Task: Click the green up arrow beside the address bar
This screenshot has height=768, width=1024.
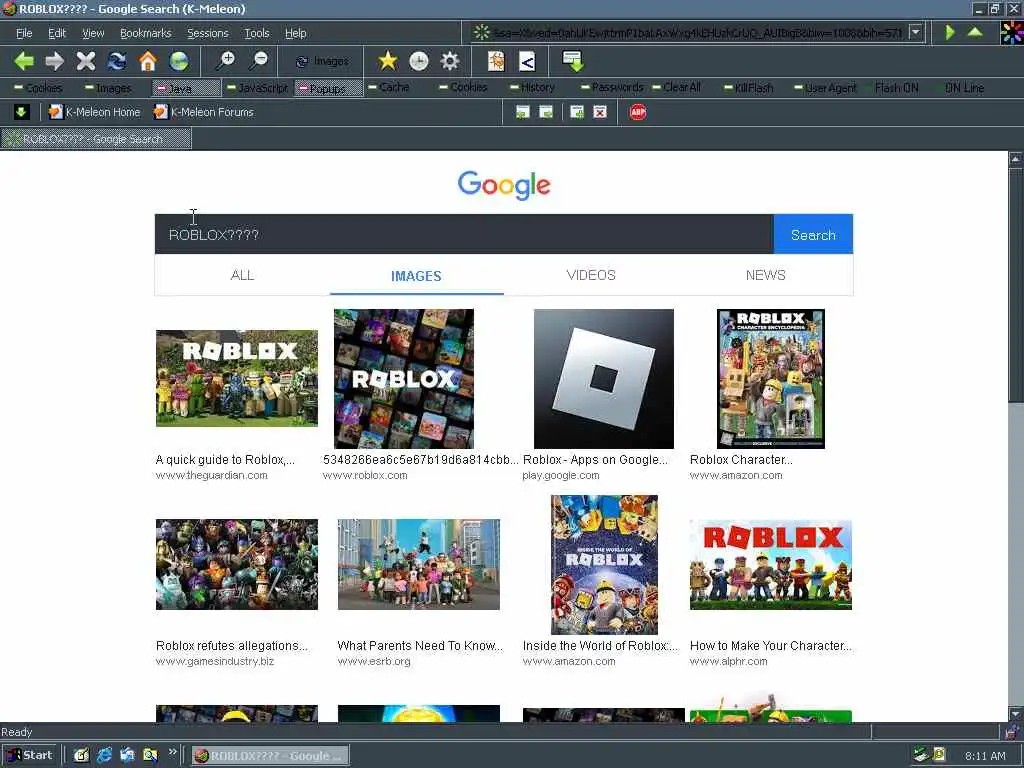Action: click(975, 32)
